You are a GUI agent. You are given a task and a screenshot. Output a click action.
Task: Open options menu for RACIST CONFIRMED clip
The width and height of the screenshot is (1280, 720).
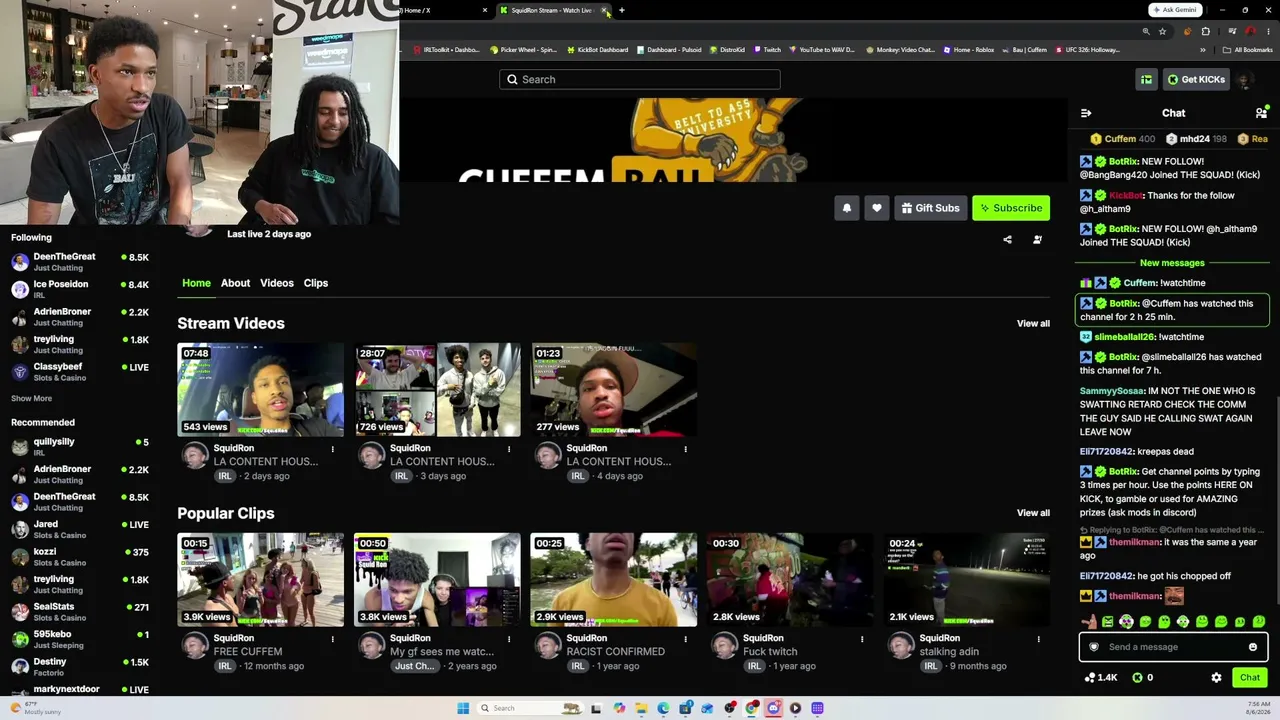[685, 638]
